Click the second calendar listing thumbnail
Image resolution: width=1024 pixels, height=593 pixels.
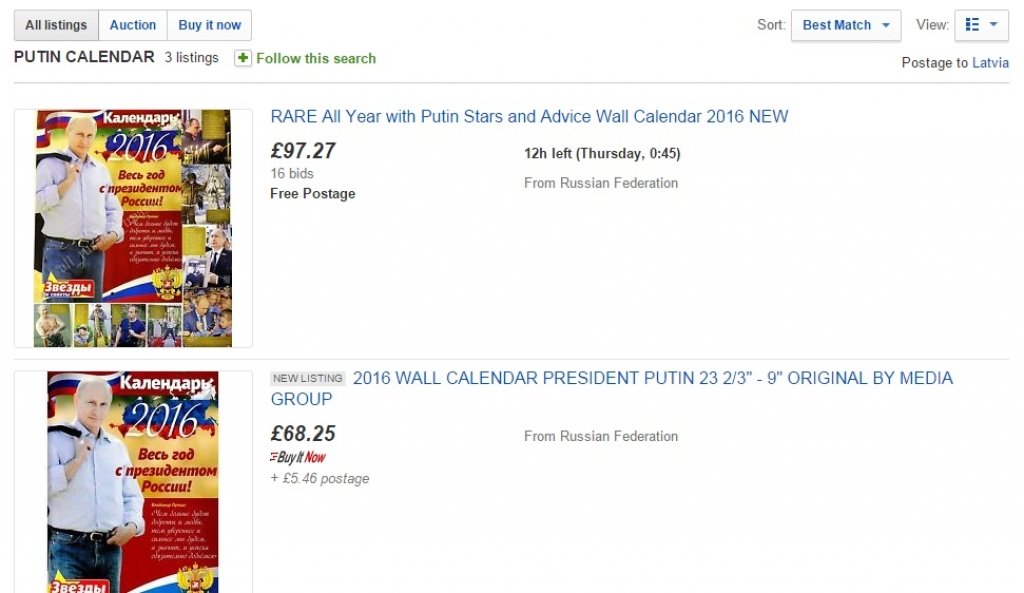[x=133, y=482]
